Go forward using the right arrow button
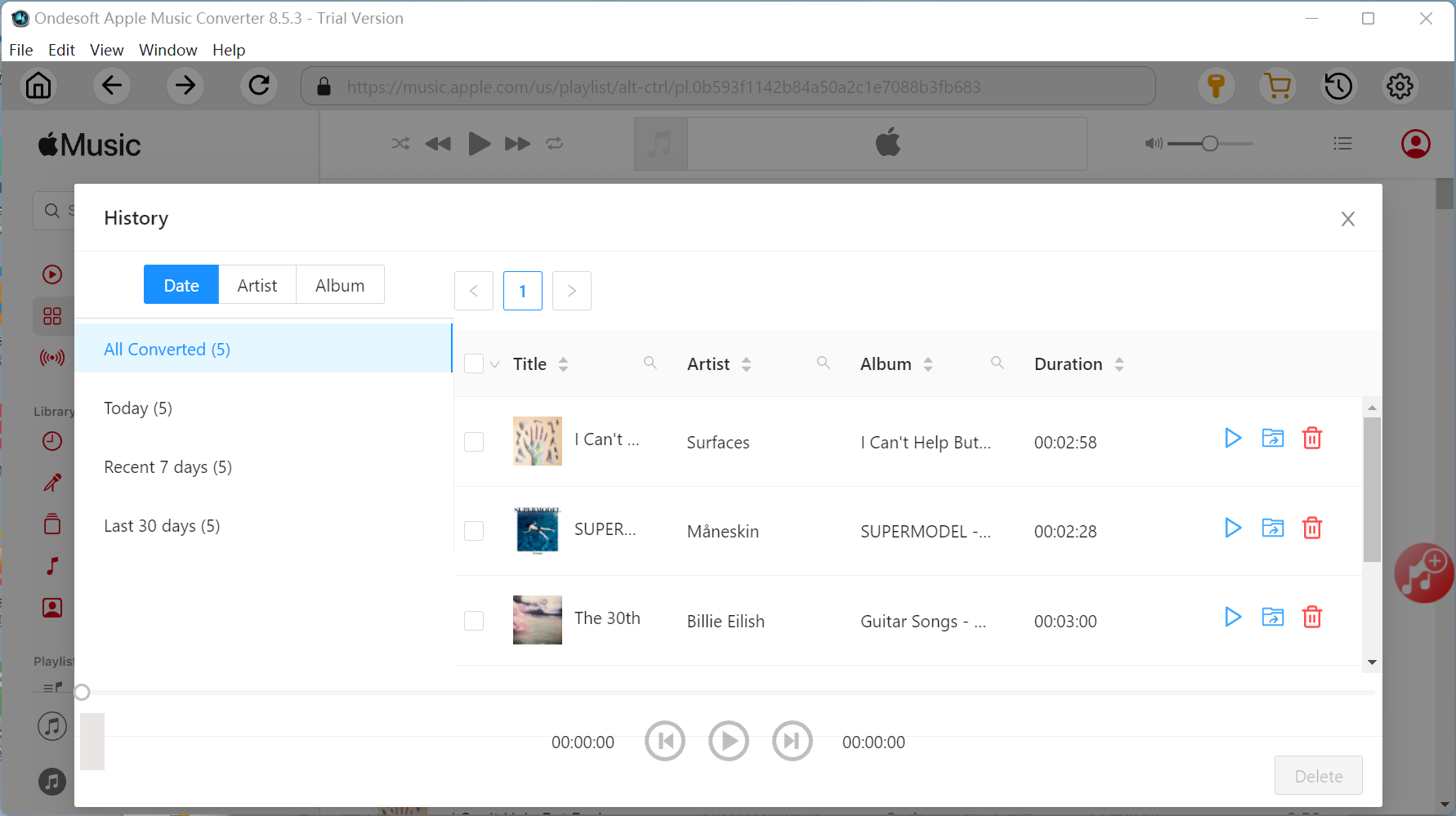The height and width of the screenshot is (816, 1456). click(x=185, y=86)
